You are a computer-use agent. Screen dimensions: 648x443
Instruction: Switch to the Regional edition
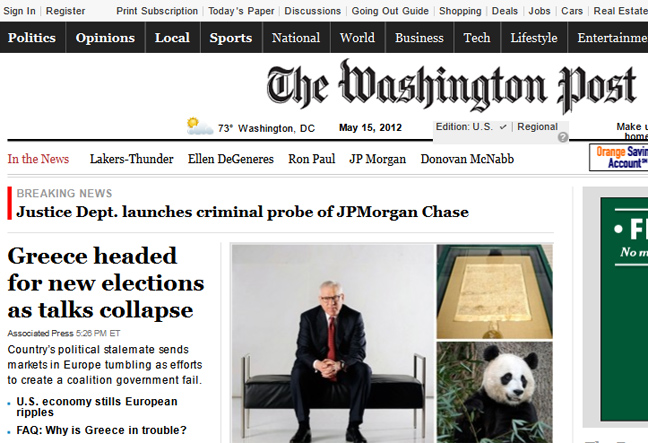click(x=537, y=127)
